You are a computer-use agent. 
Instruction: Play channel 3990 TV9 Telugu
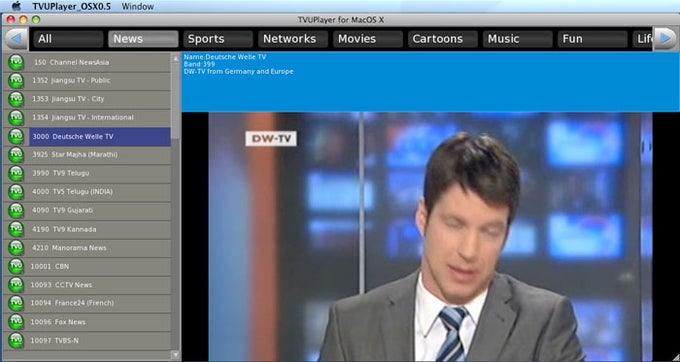tap(100, 173)
